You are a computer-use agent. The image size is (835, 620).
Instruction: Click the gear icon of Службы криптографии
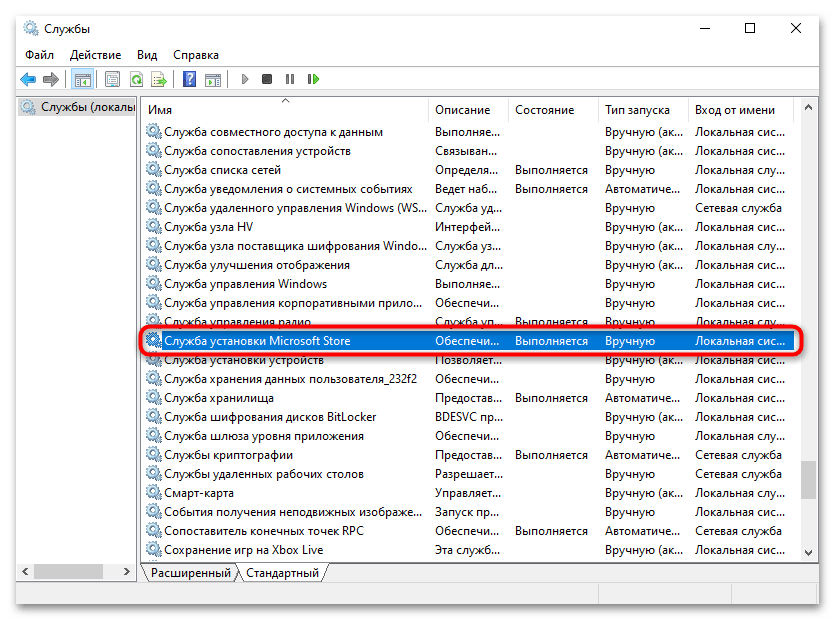point(154,454)
